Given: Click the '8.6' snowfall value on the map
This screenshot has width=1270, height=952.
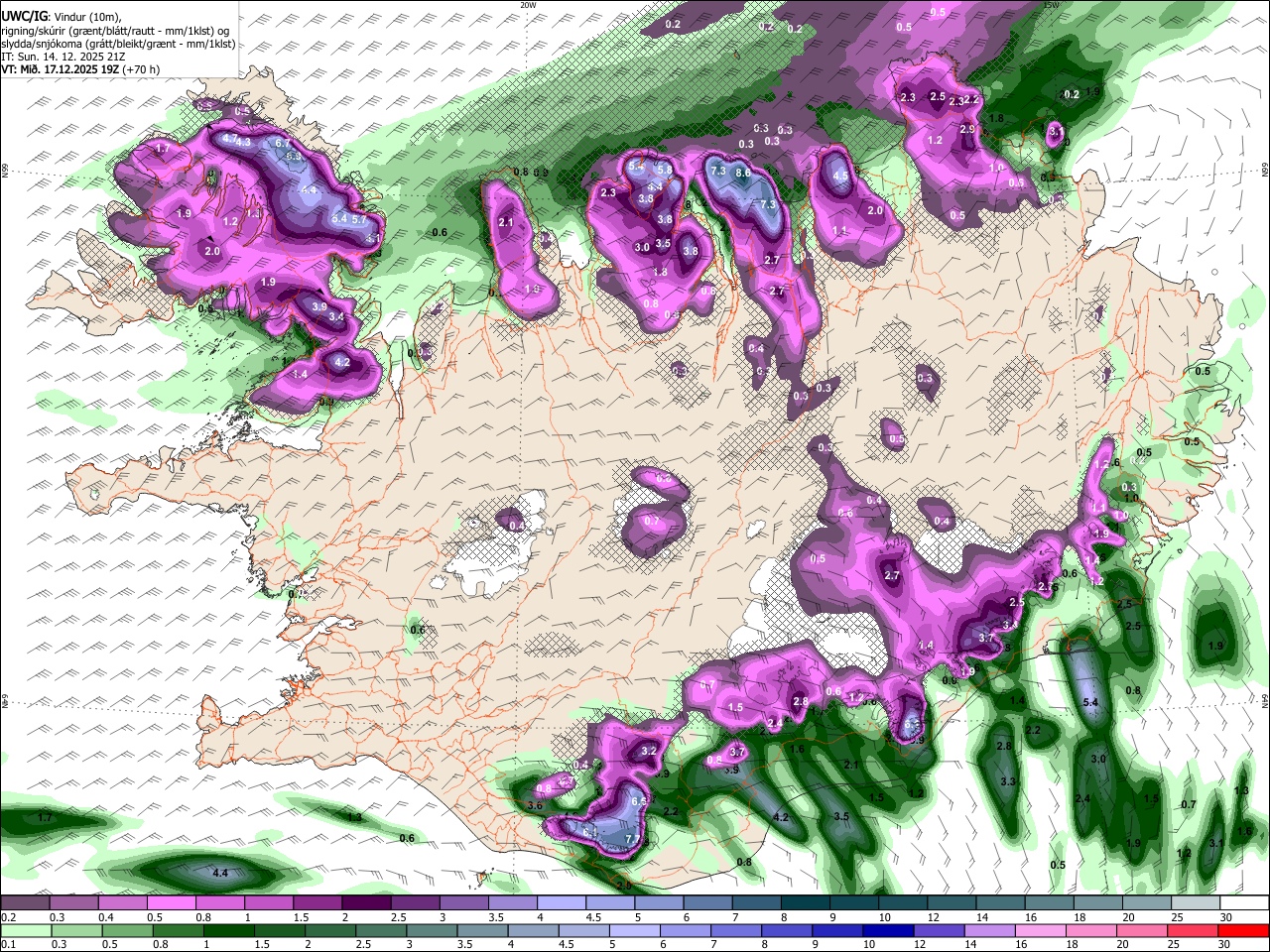Looking at the screenshot, I should click(x=742, y=172).
